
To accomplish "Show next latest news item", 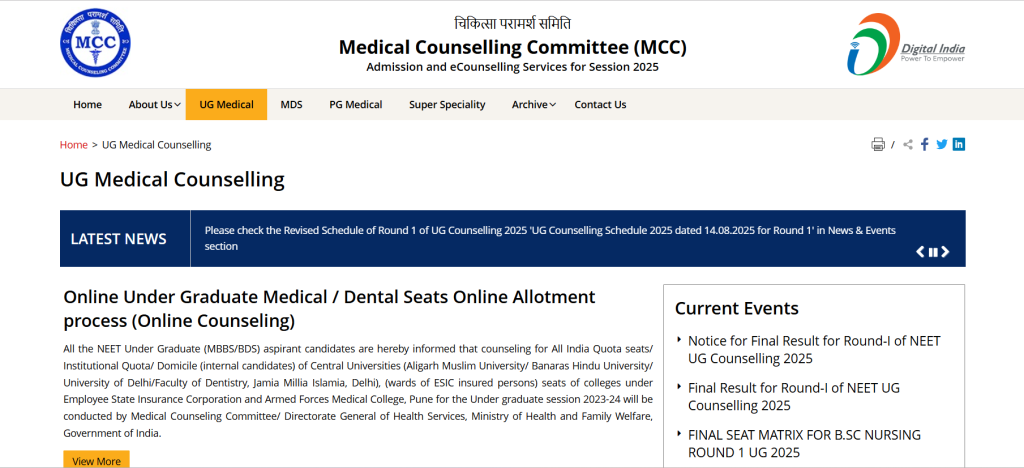I will (945, 252).
